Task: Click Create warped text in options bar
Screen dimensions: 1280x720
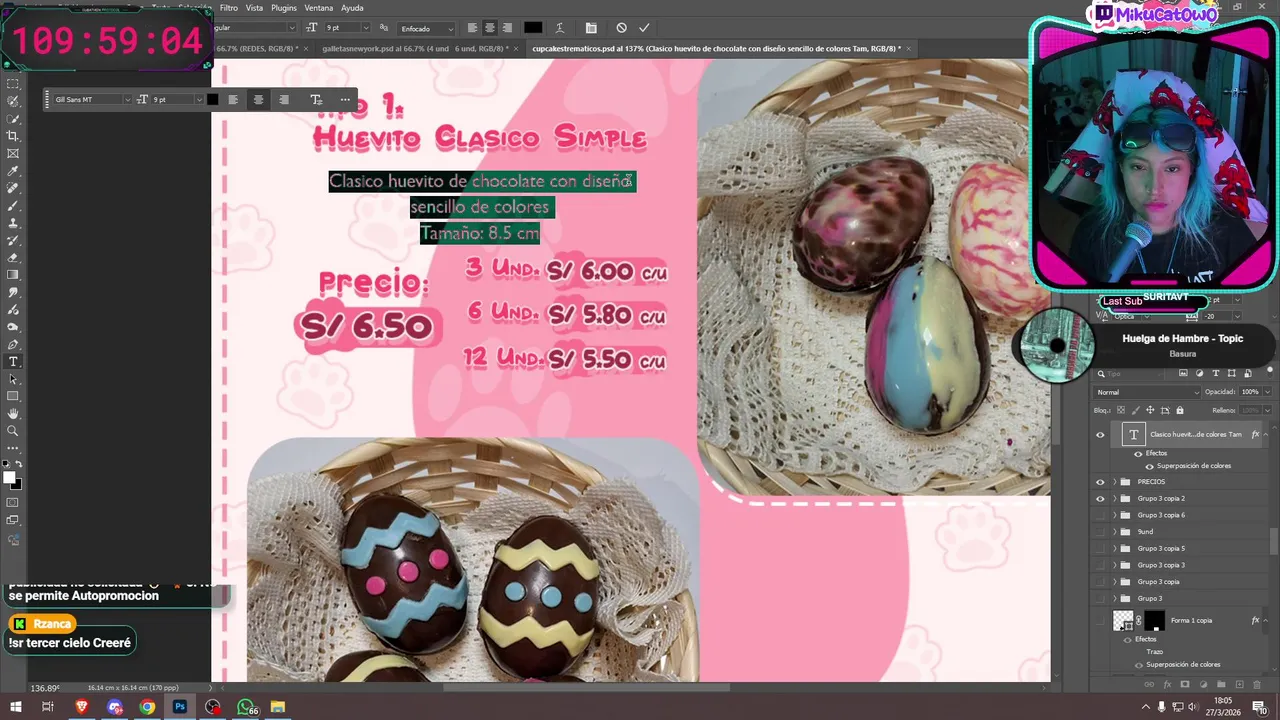Action: (x=559, y=28)
